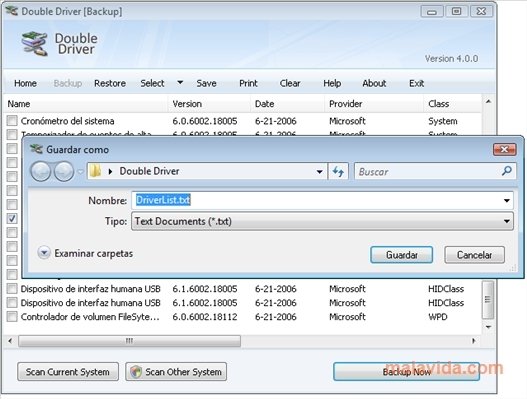This screenshot has width=527, height=399.
Task: Uncheck the ticked driver checkbox
Action: point(12,218)
